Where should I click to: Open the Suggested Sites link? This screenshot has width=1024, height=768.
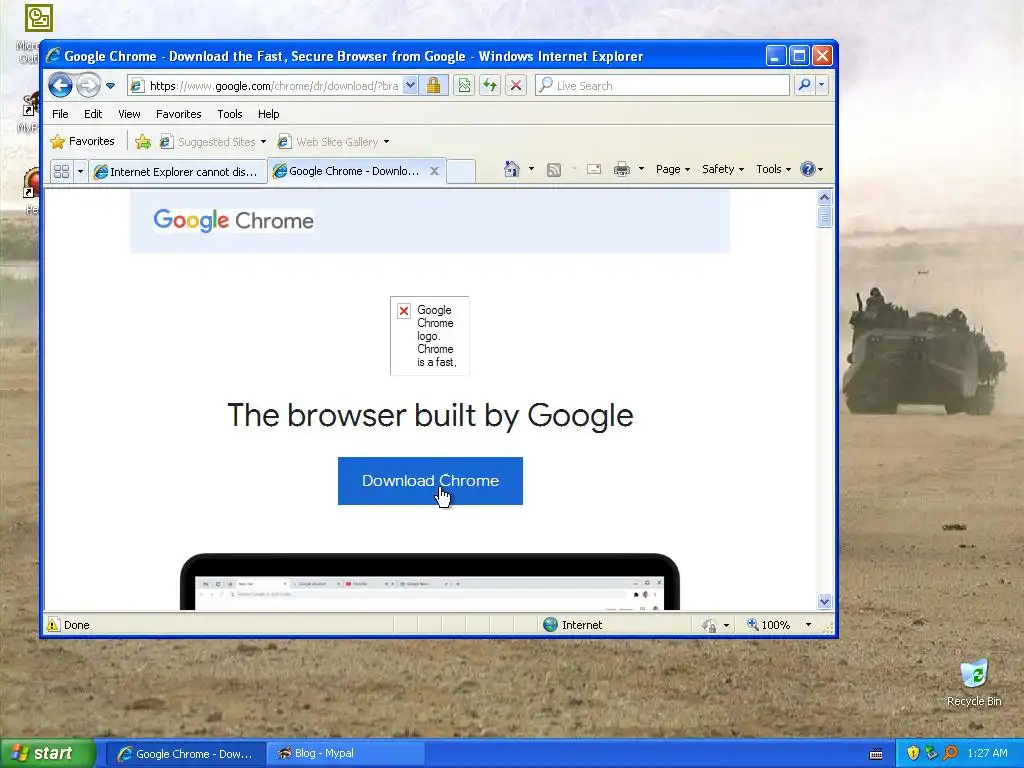213,142
